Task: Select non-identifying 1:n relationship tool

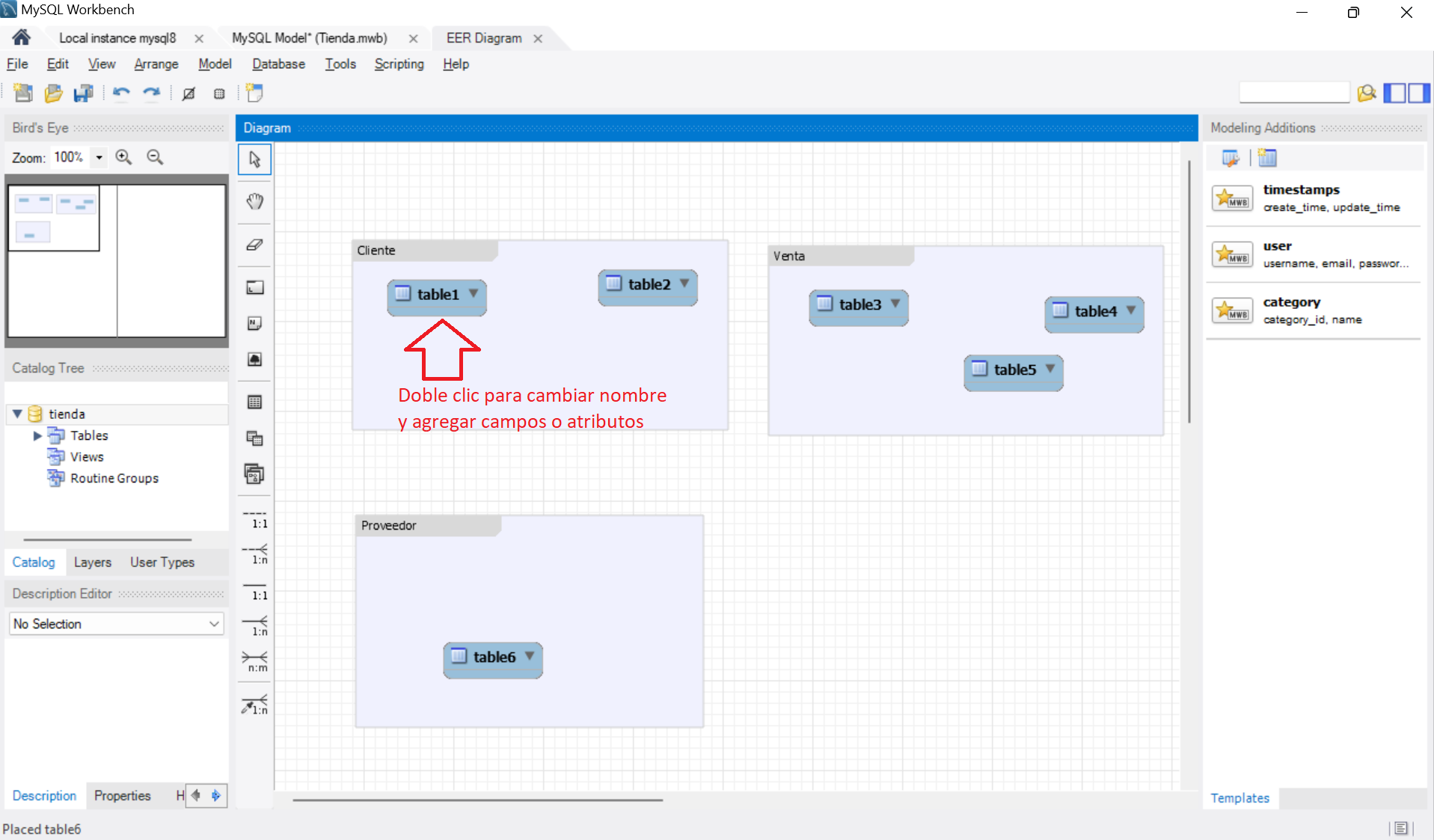Action: pyautogui.click(x=254, y=554)
